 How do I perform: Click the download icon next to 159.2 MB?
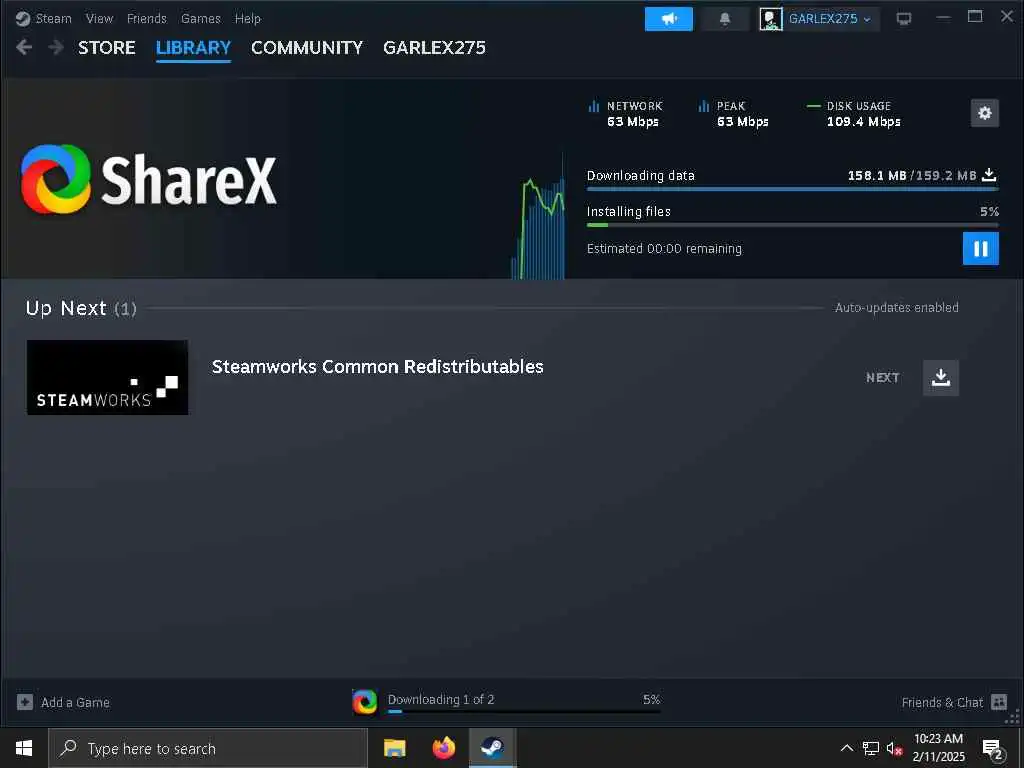pos(989,175)
